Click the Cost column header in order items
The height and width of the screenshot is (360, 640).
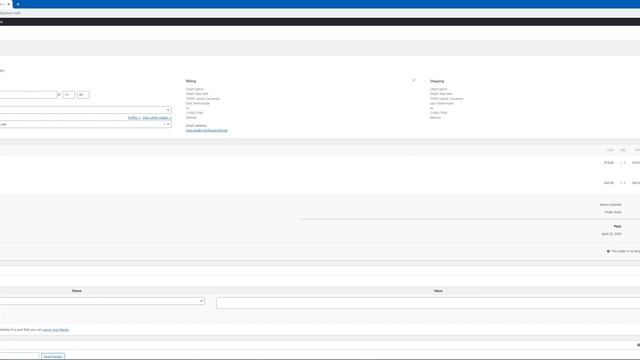pos(610,150)
